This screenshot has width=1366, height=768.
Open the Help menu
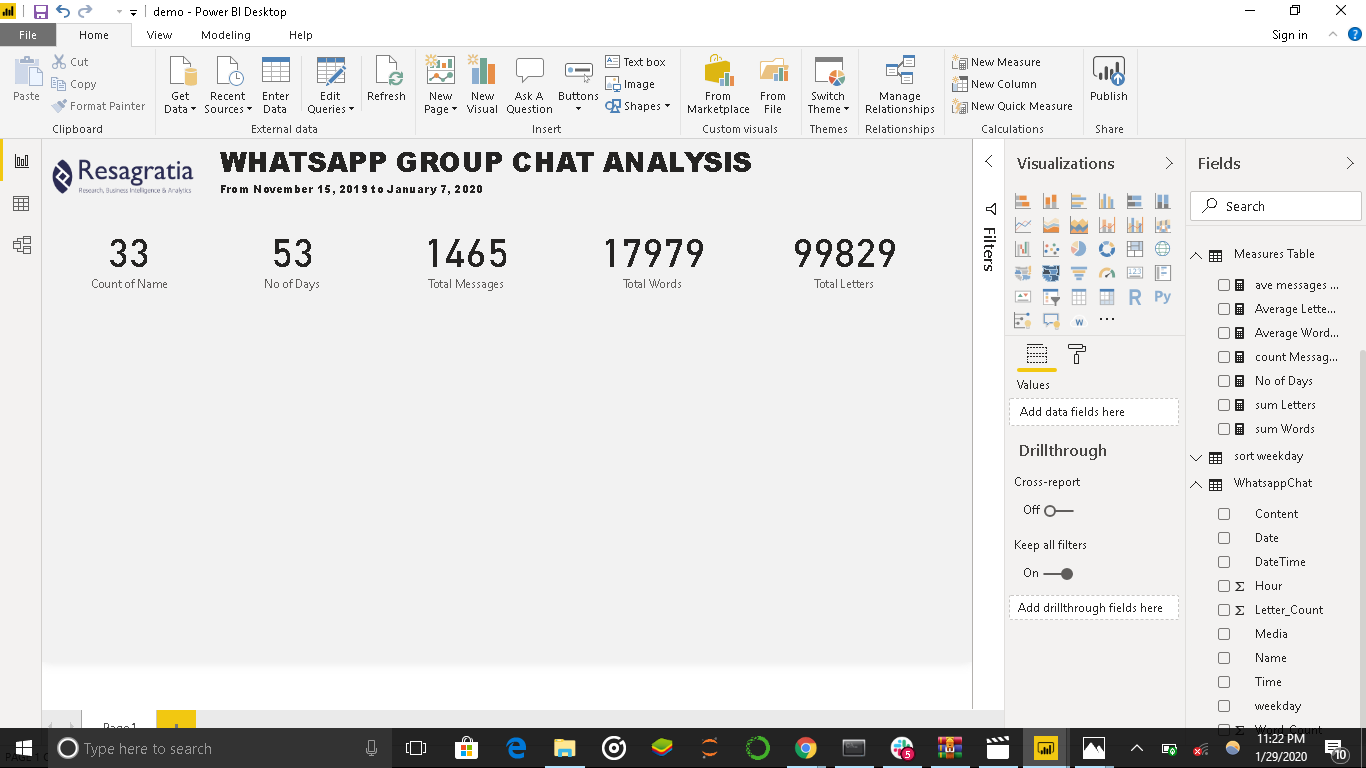click(x=299, y=34)
